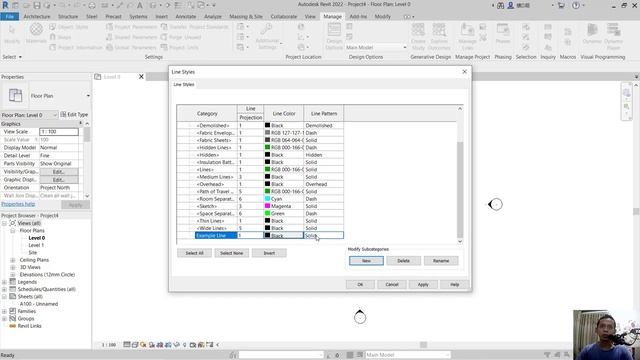Switch to the Massing & Site tab
The height and width of the screenshot is (360, 640).
(x=246, y=16)
